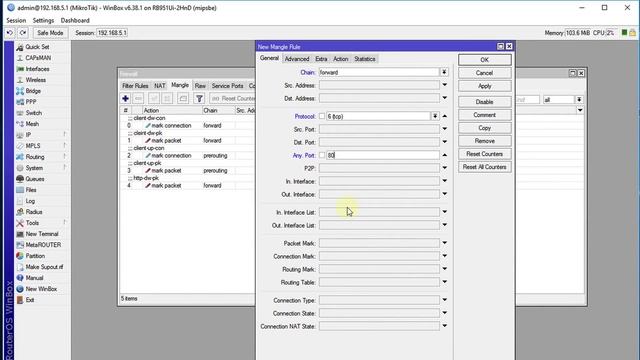Click Chain input field
The width and height of the screenshot is (640, 360).
[379, 72]
